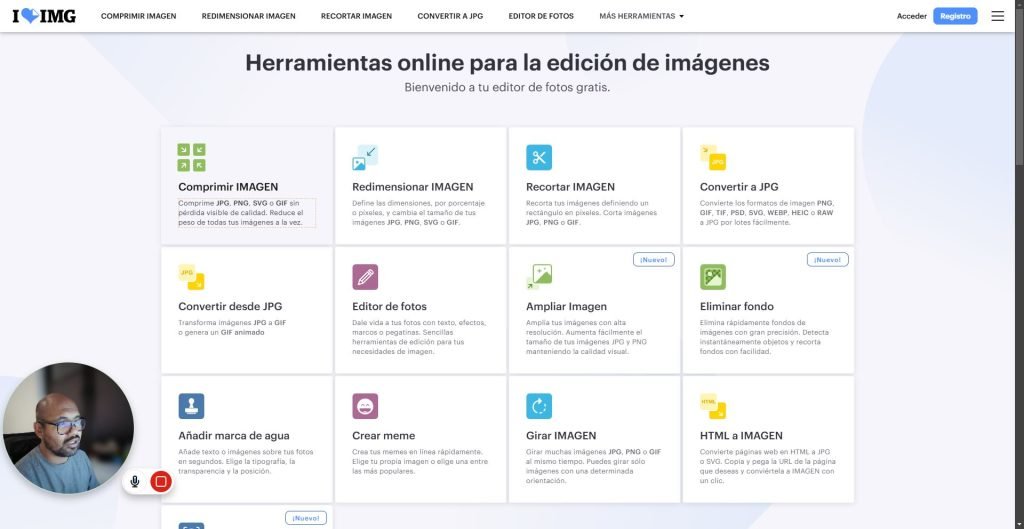The height and width of the screenshot is (529, 1024).
Task: Click the iLoveIMG logo
Action: 44,16
